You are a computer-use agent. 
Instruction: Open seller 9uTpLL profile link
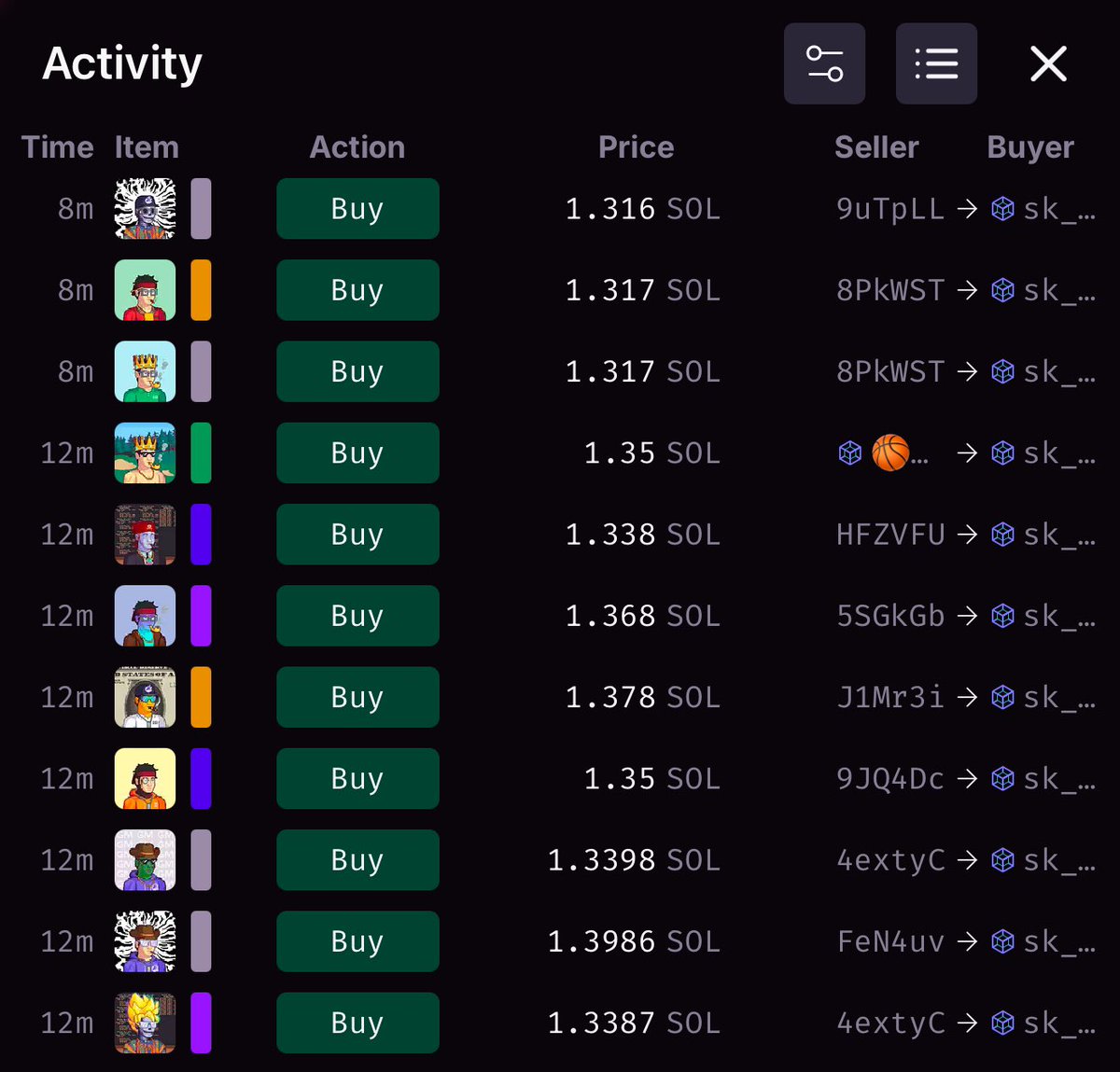[890, 209]
